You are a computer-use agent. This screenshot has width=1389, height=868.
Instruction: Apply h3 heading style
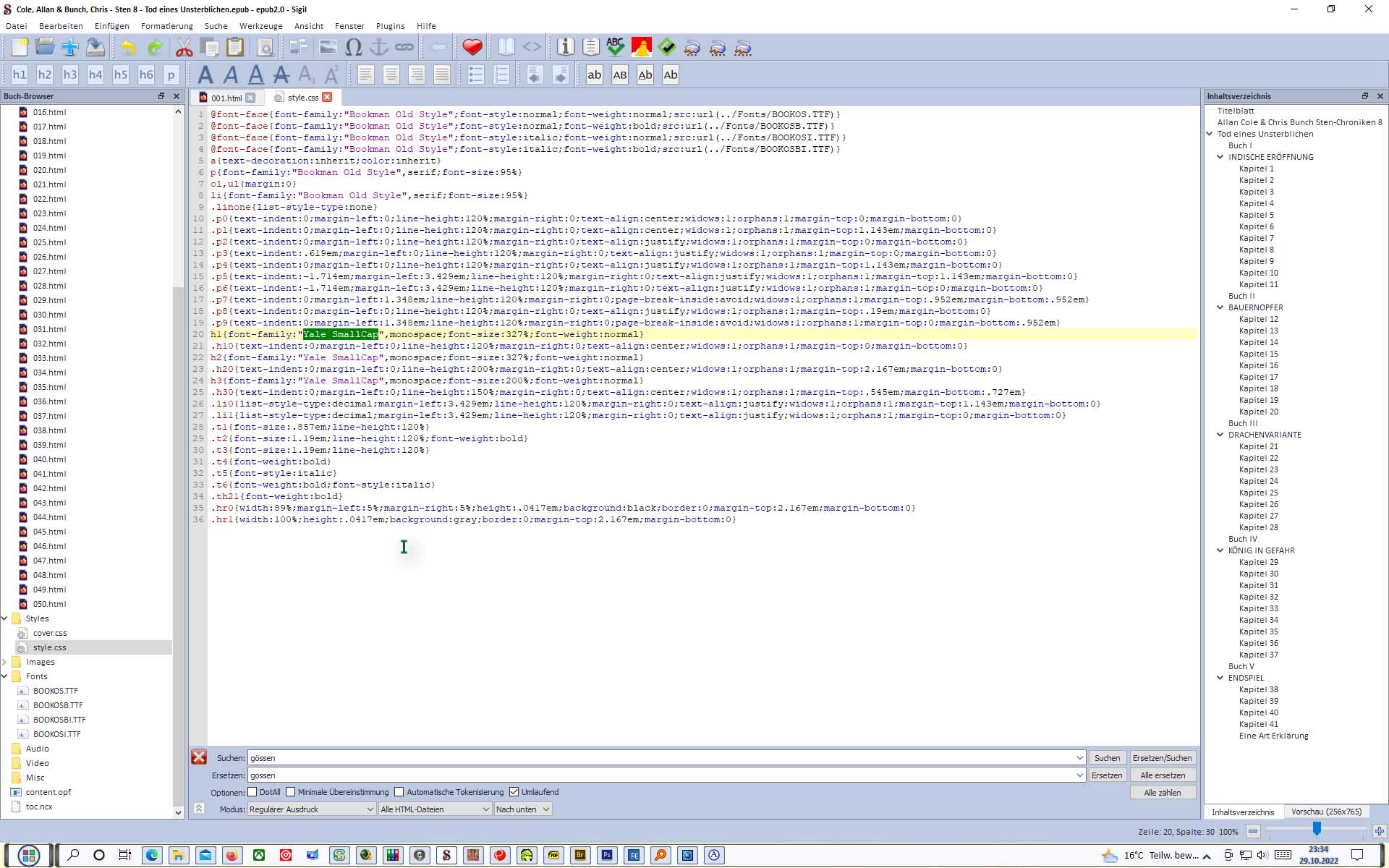tap(70, 75)
